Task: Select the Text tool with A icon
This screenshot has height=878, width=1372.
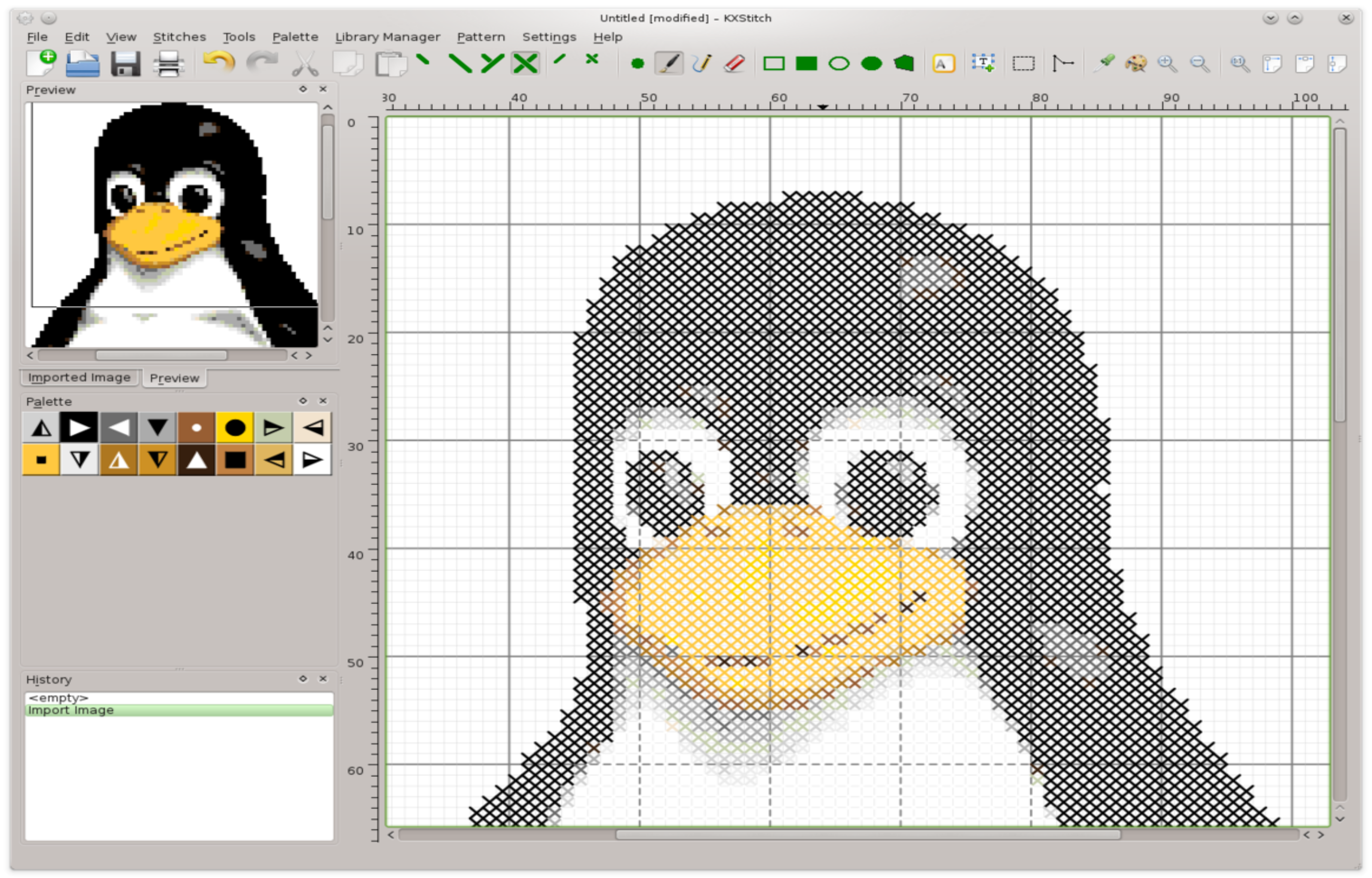Action: tap(944, 63)
